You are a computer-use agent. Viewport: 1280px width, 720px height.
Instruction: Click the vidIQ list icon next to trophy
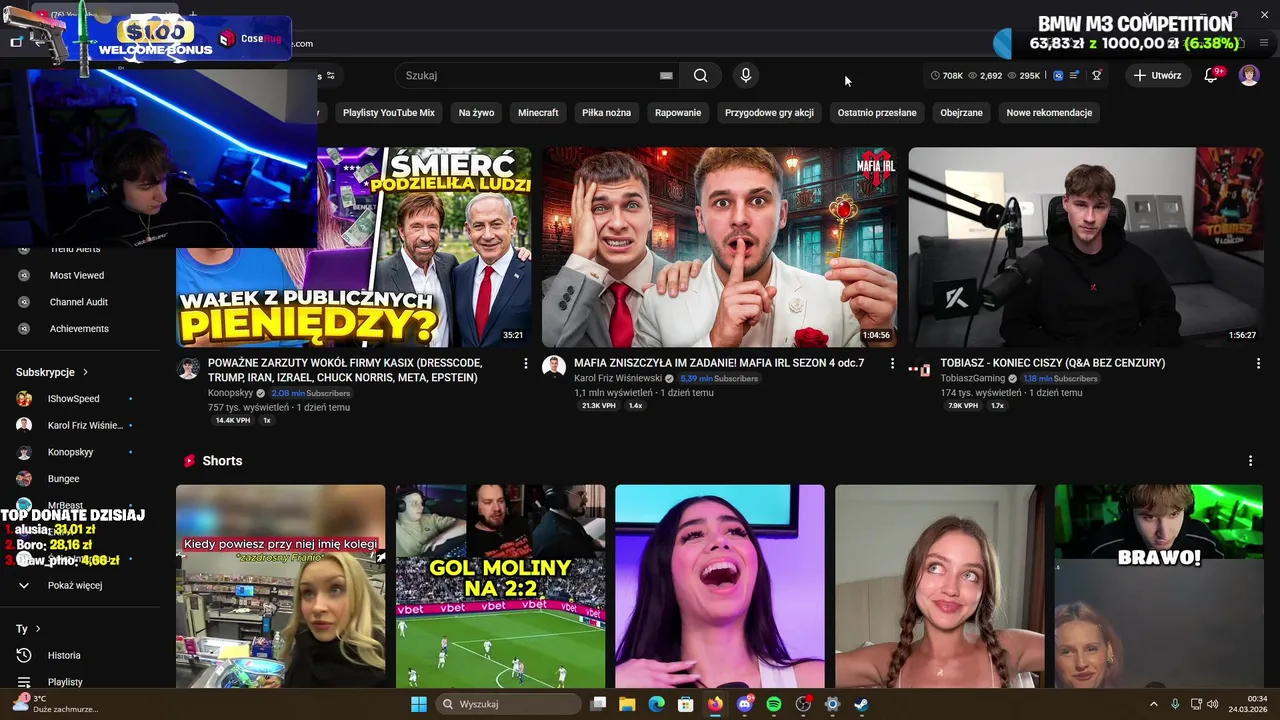pyautogui.click(x=1074, y=75)
